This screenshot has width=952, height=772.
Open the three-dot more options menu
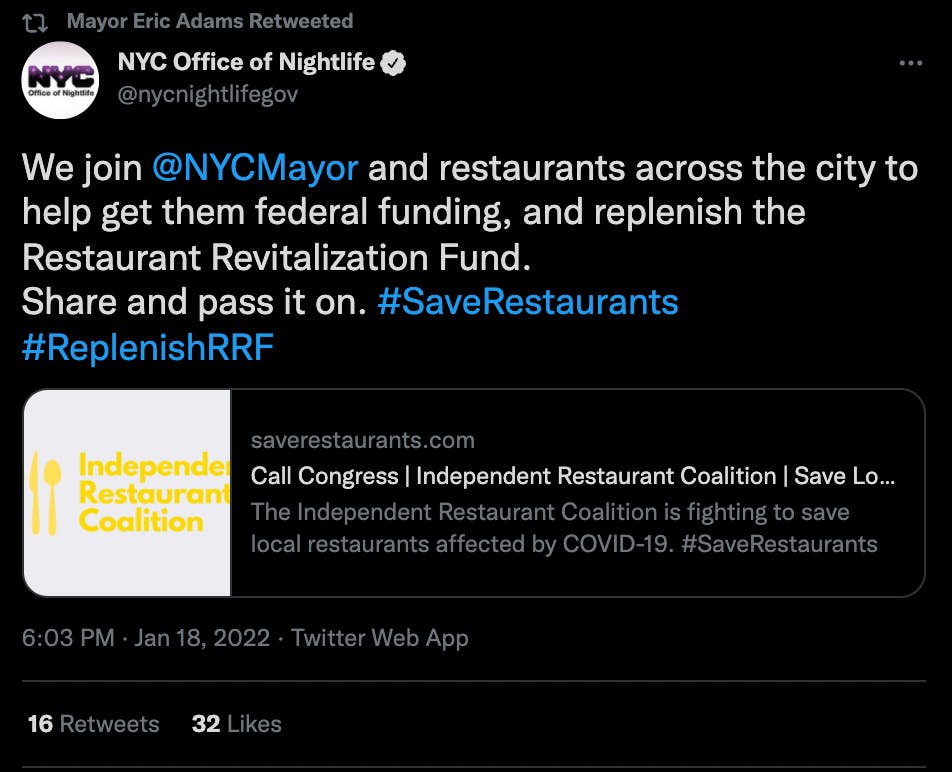[x=910, y=63]
